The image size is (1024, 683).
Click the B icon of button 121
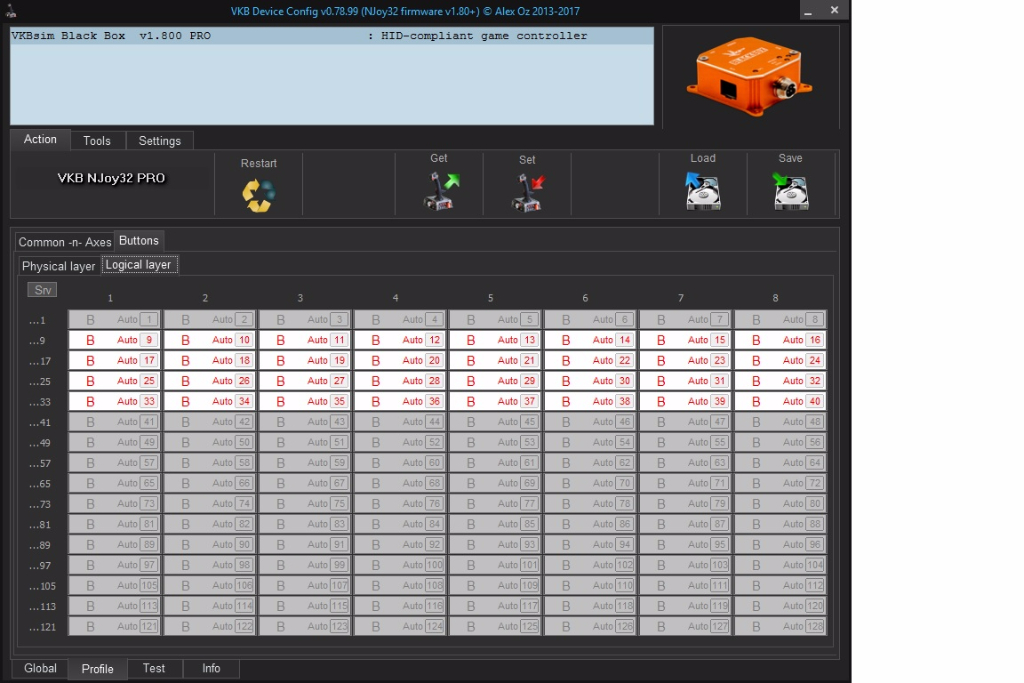(x=90, y=626)
